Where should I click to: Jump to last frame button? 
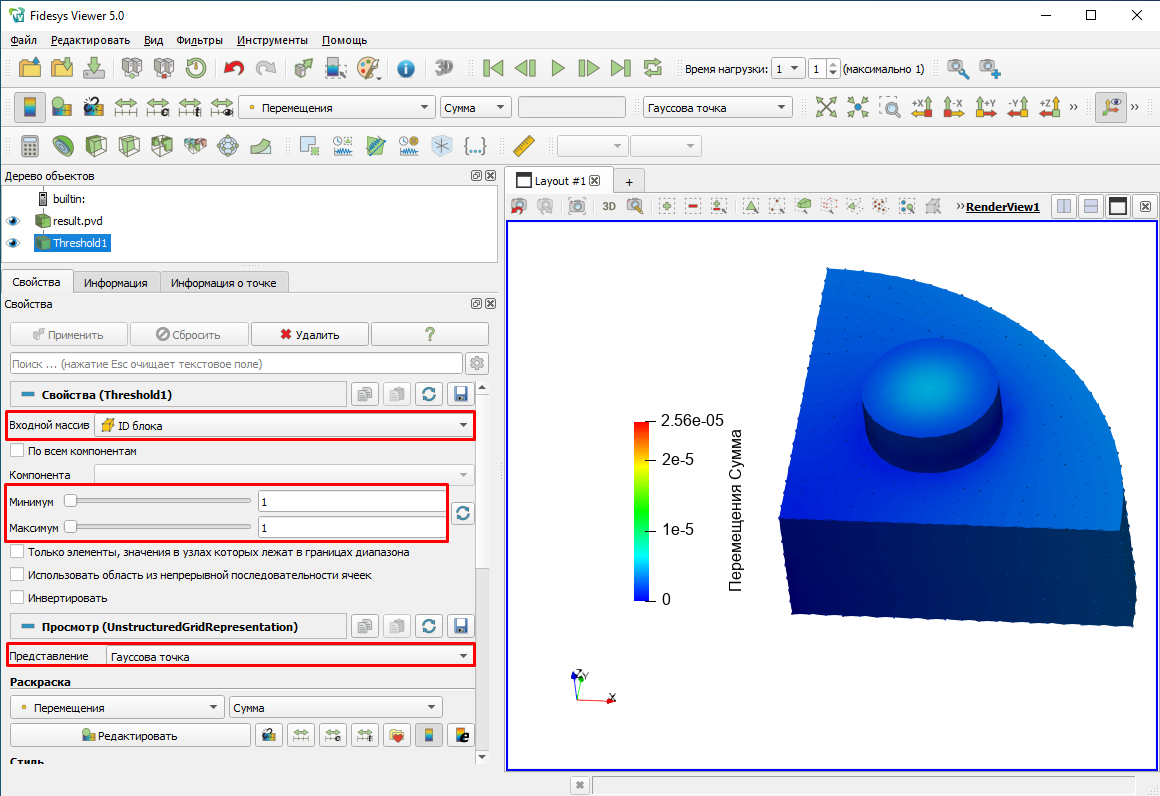click(621, 68)
